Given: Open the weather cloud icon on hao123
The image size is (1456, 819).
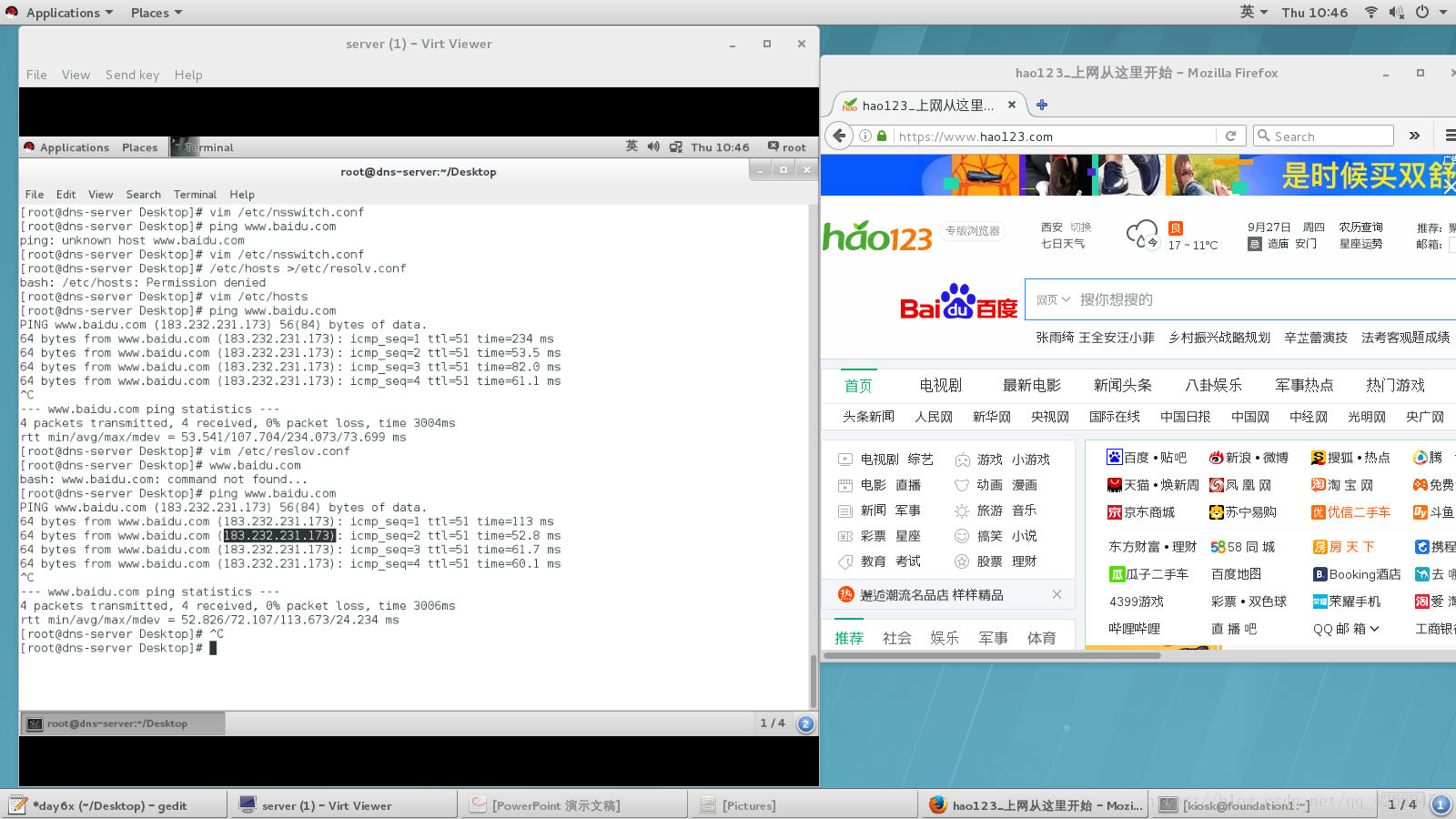Looking at the screenshot, I should pyautogui.click(x=1142, y=234).
